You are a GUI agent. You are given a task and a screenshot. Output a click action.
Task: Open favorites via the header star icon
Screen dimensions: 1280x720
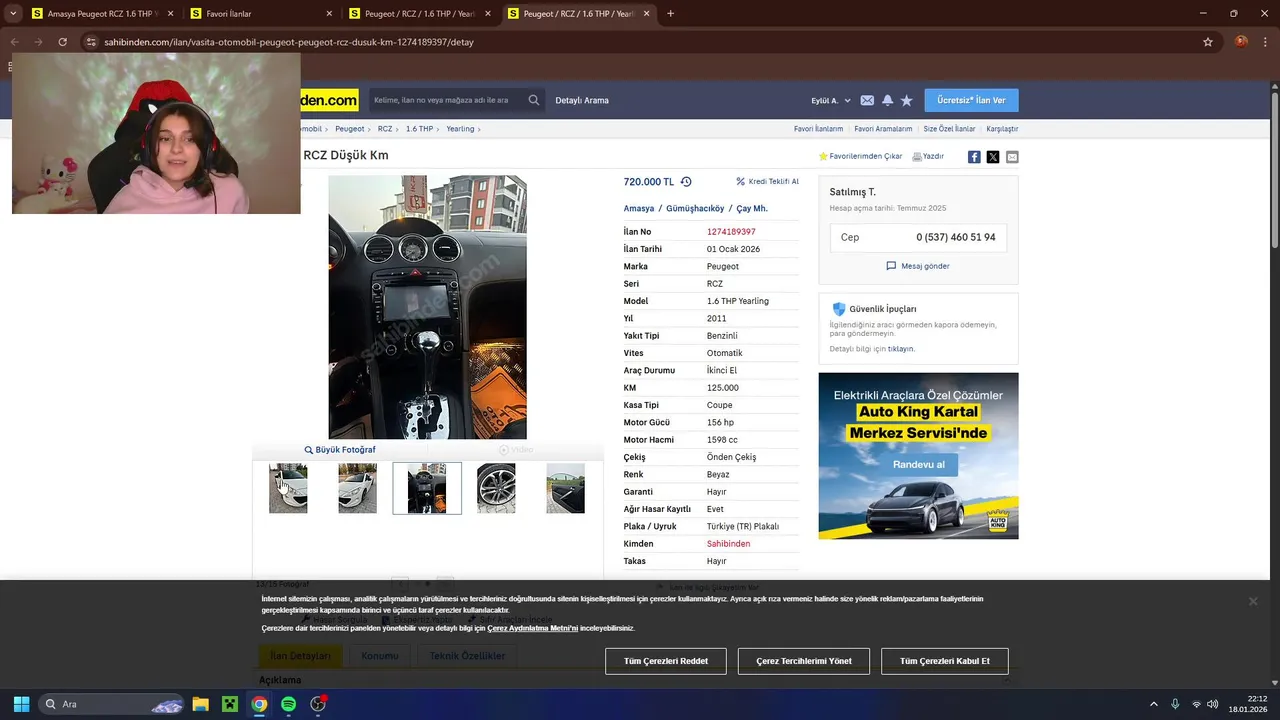[906, 100]
